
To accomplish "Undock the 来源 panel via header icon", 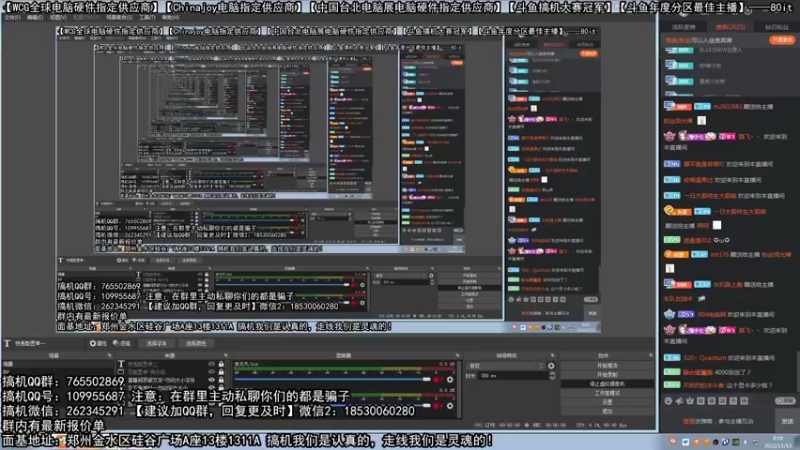I will click(x=226, y=356).
